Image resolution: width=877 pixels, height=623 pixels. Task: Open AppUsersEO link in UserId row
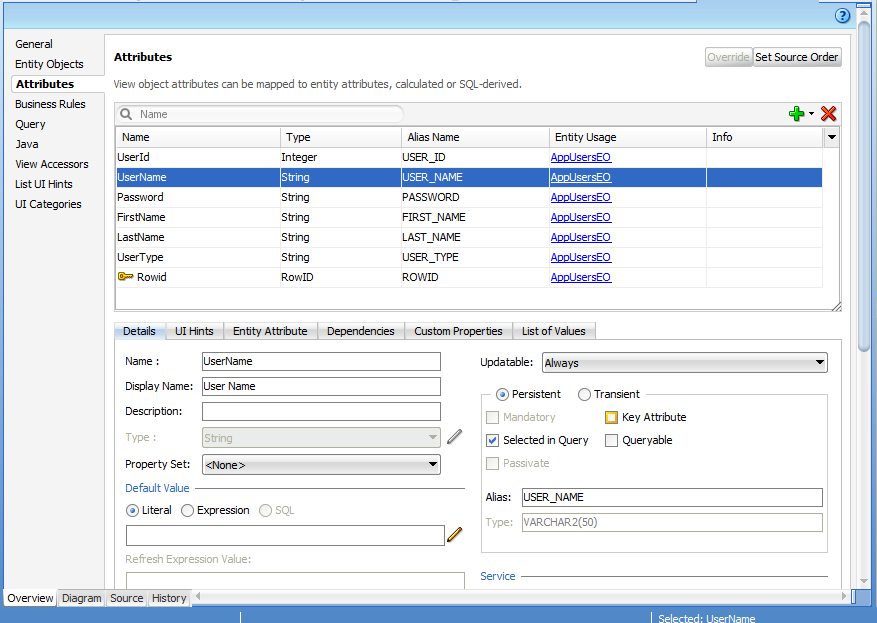580,157
